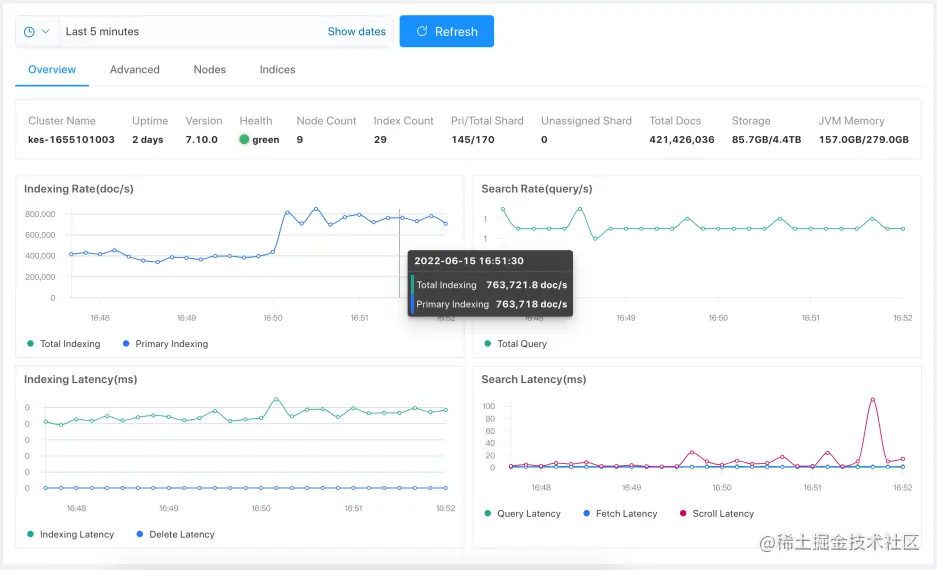This screenshot has height=570, width=937.
Task: Click tooltip value 763,721.8 doc/s
Action: [526, 285]
